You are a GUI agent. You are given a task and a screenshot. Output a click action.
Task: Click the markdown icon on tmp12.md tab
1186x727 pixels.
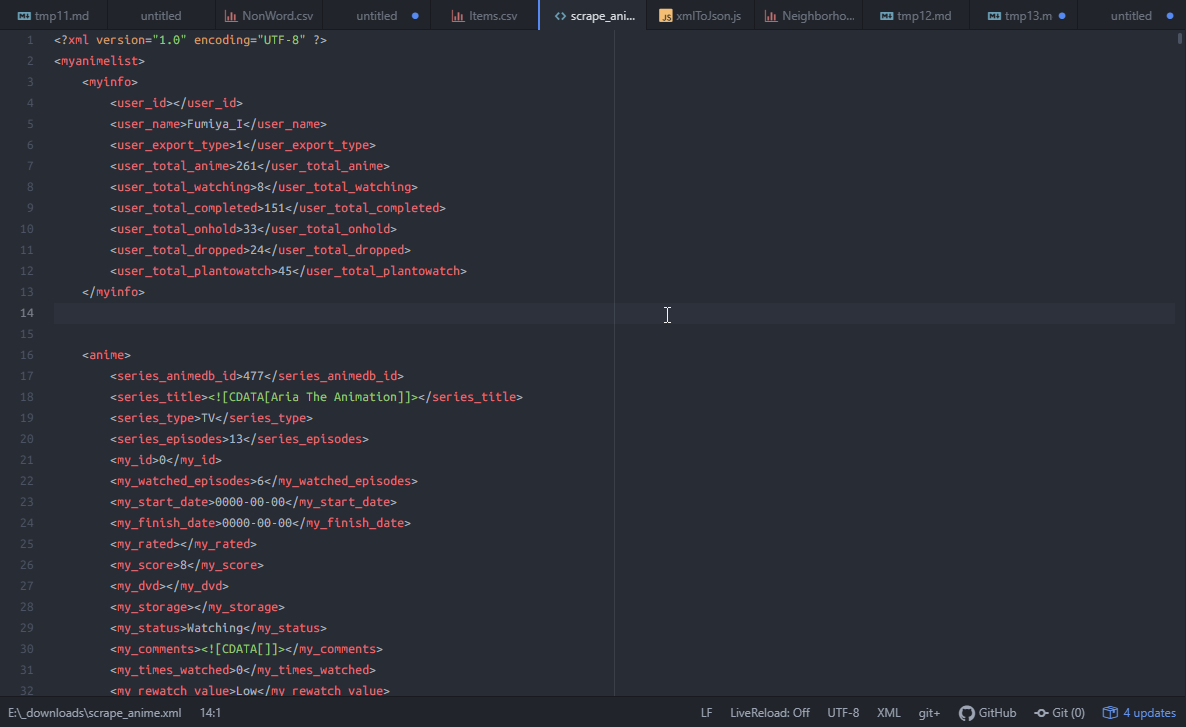point(886,16)
